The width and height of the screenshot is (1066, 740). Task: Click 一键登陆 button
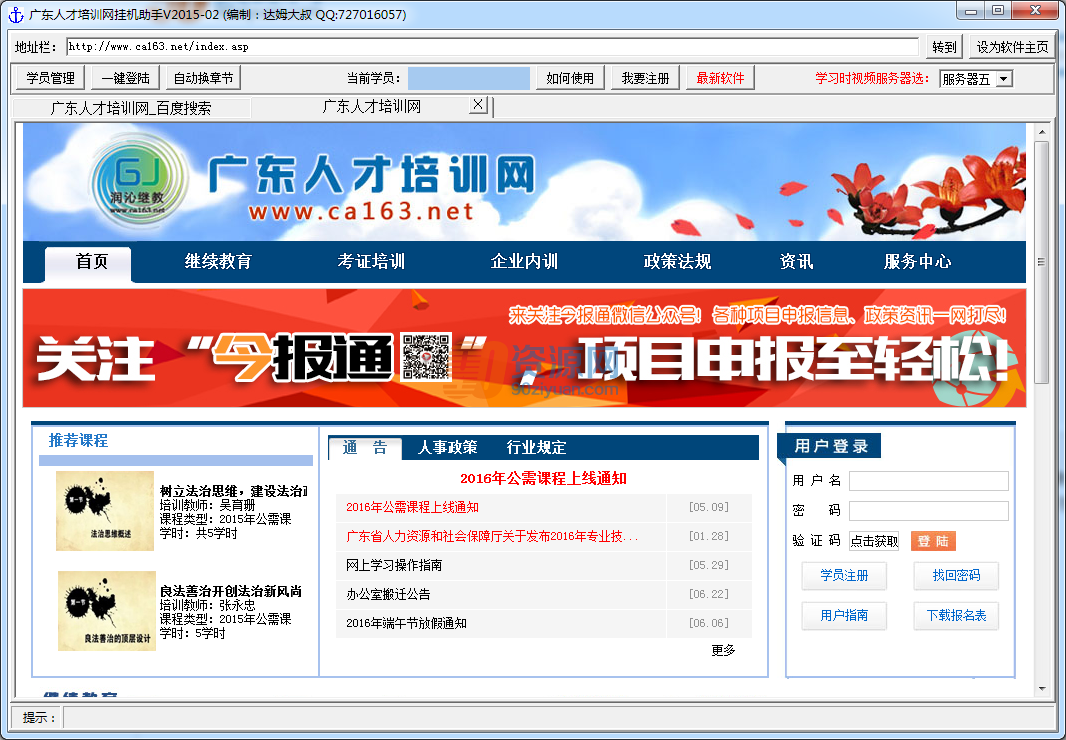pyautogui.click(x=126, y=78)
